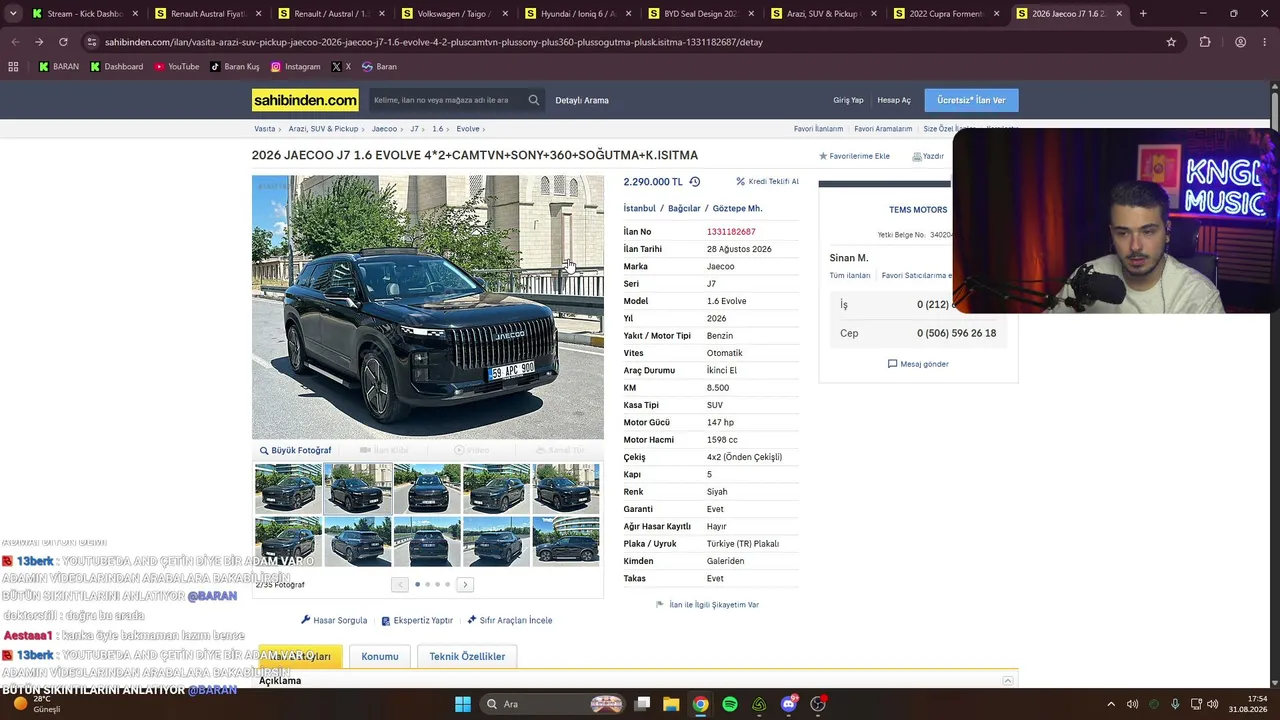The height and width of the screenshot is (720, 1280).
Task: Open the Bağcılar location link
Action: 684,209
